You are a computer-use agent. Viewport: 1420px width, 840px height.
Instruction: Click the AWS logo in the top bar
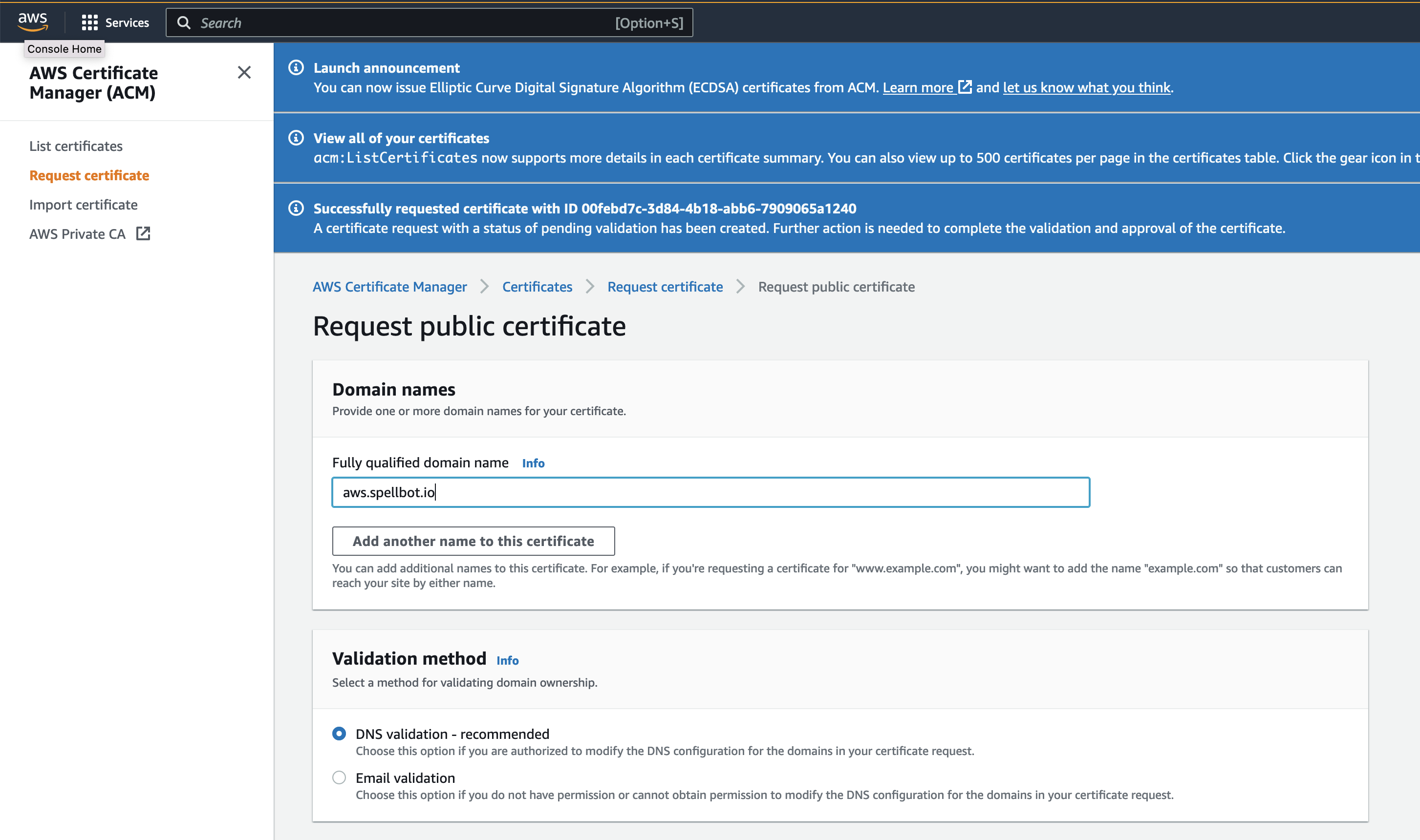33,21
